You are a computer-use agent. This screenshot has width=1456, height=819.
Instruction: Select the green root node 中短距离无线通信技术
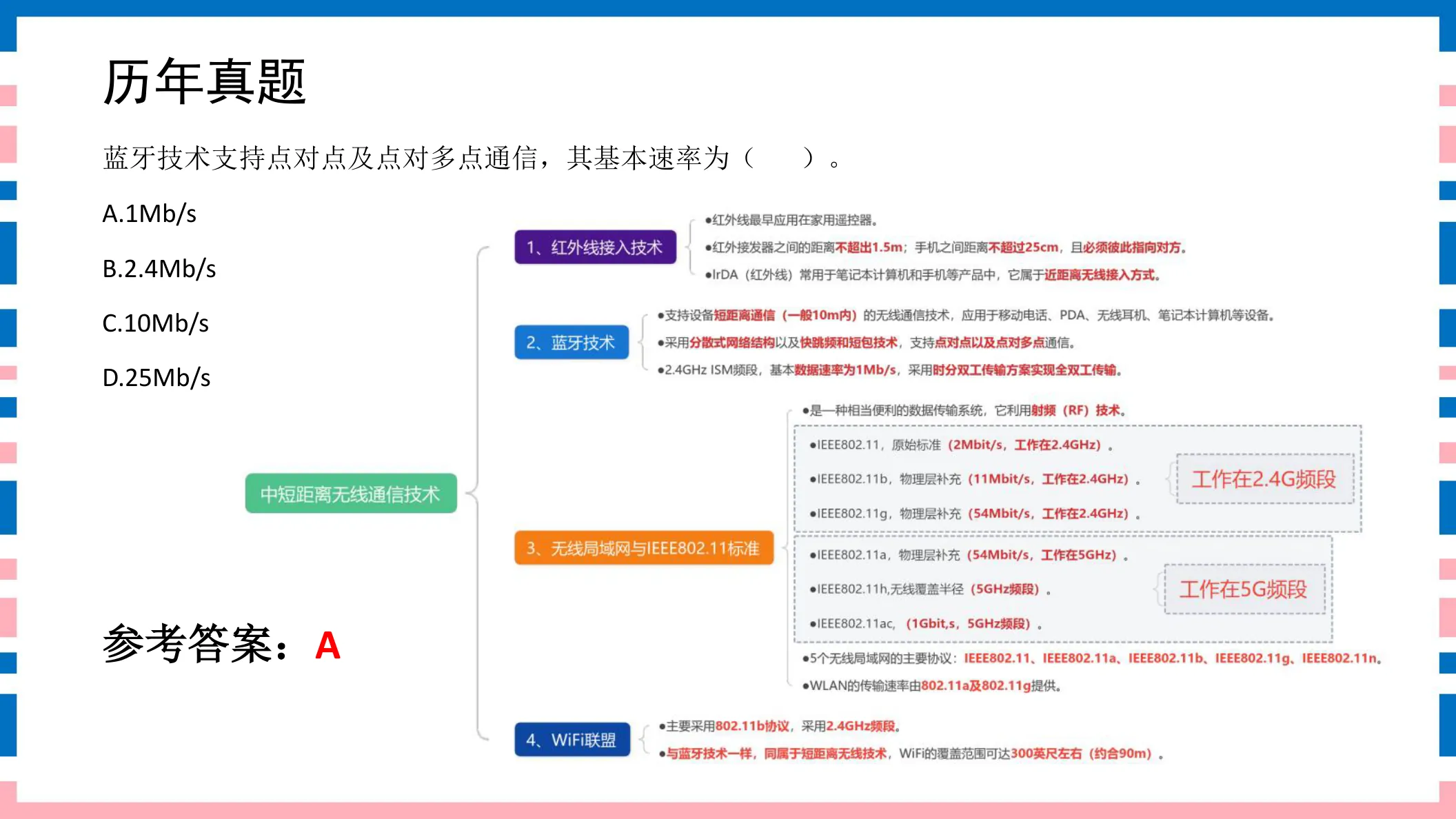click(351, 494)
